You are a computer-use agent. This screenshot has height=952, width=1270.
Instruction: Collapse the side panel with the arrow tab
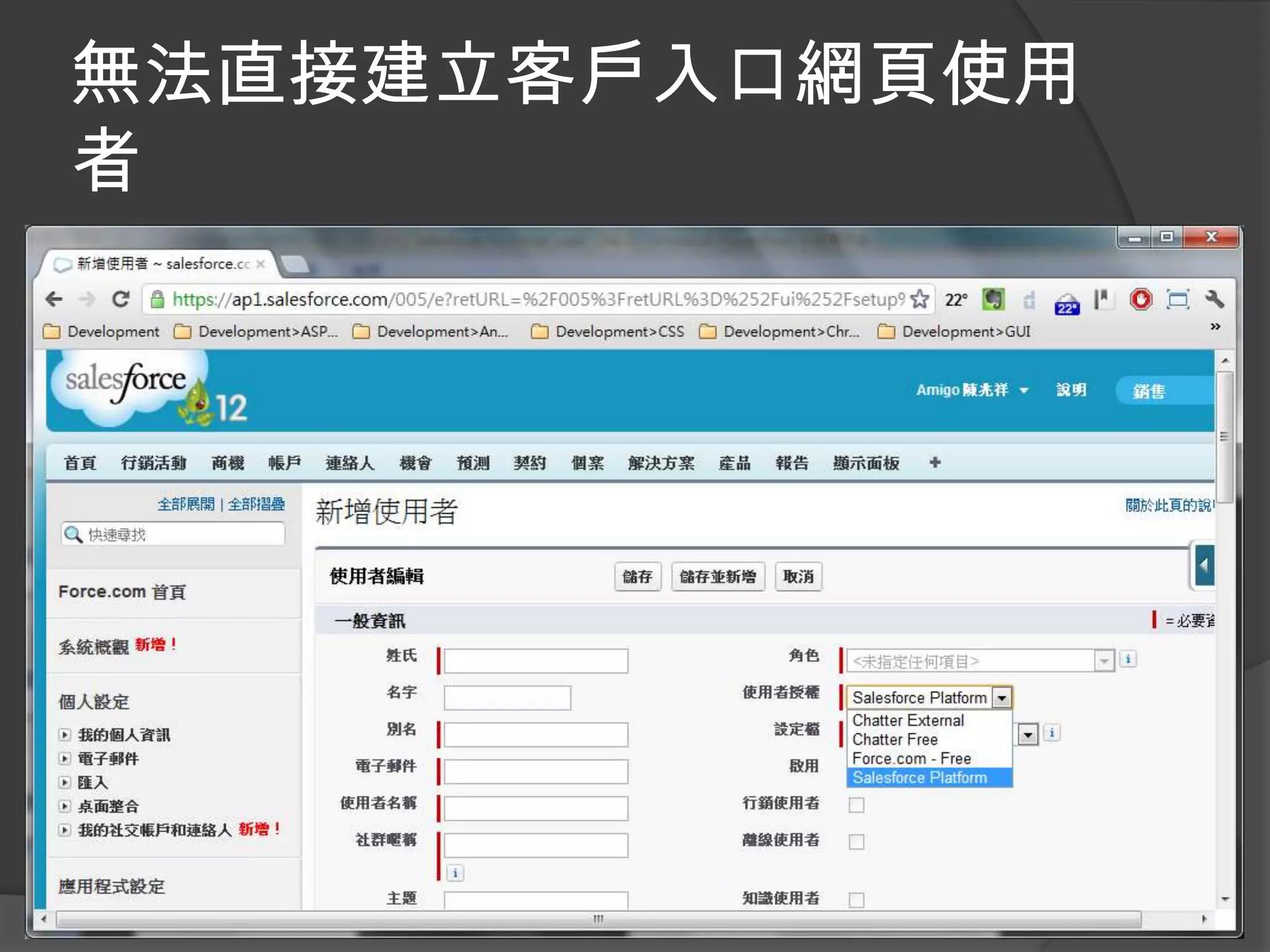(x=1204, y=565)
